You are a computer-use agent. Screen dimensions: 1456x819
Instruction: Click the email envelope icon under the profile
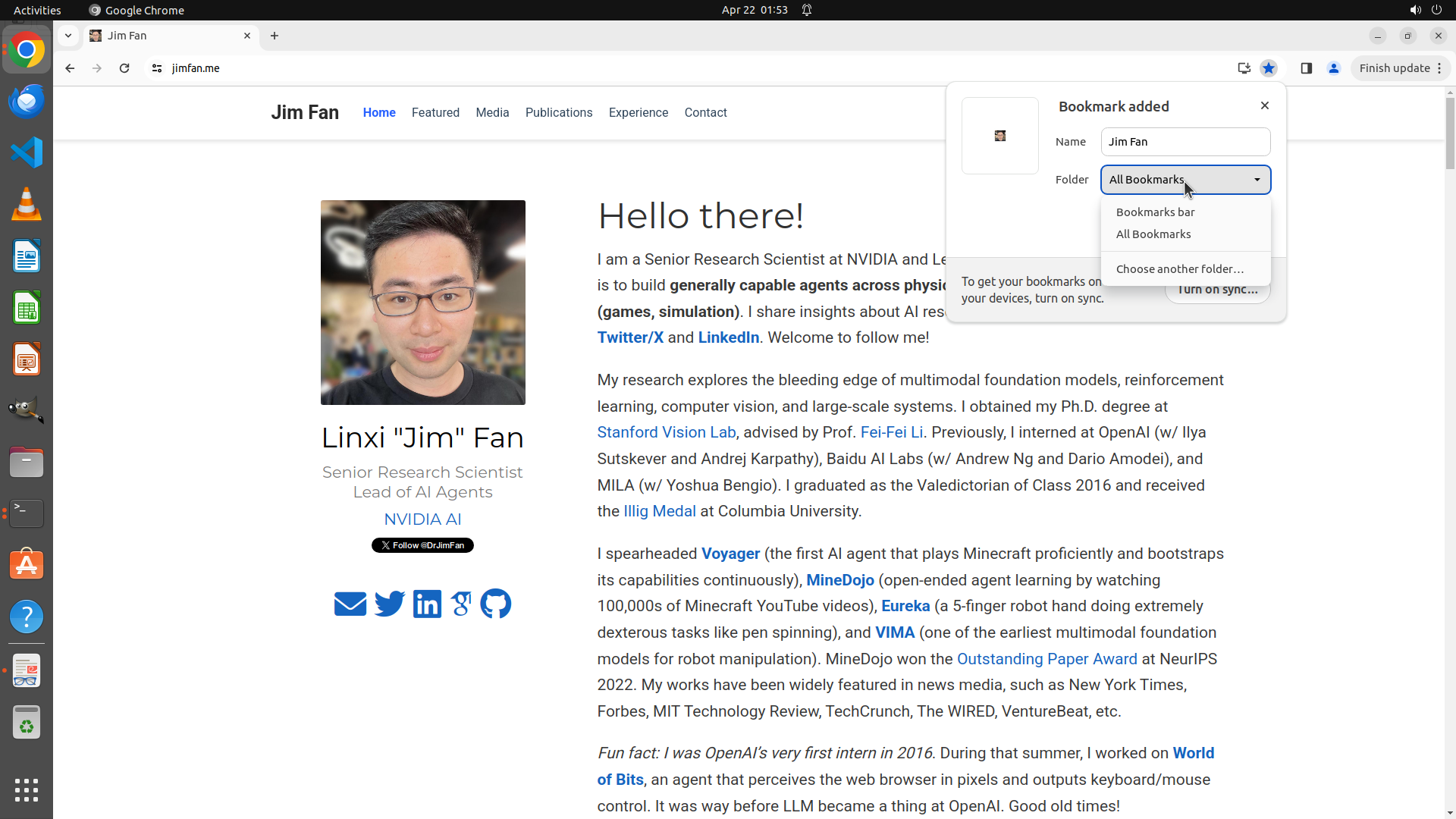[x=350, y=604]
